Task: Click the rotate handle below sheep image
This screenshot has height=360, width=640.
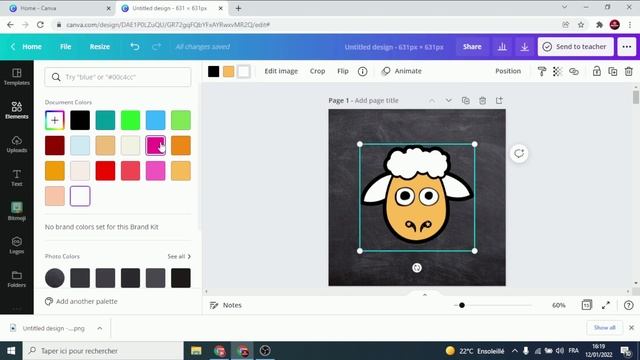Action: click(x=417, y=268)
